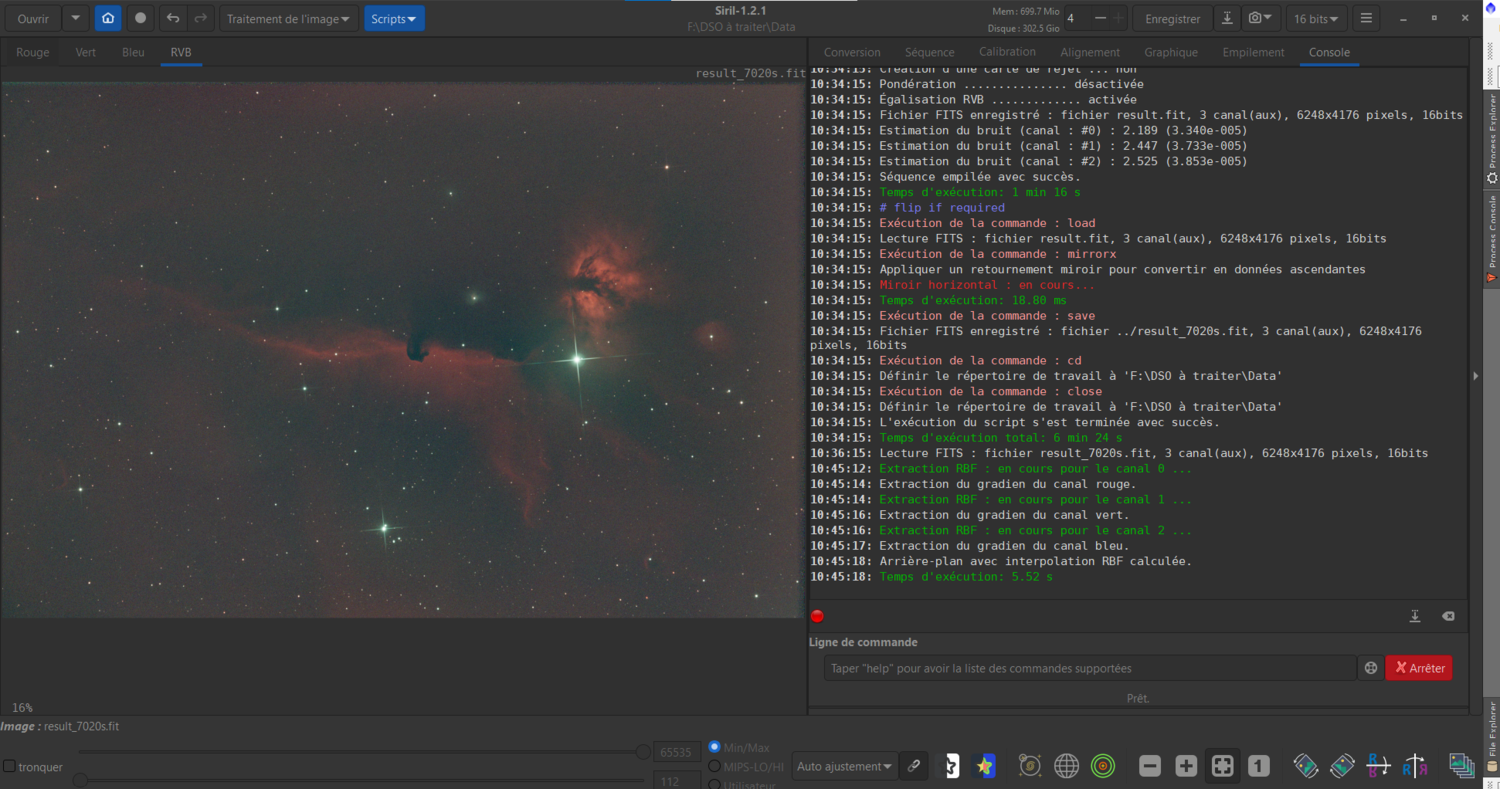Select the Utilisateur radio button
Viewport: 1500px width, 789px height.
click(714, 785)
